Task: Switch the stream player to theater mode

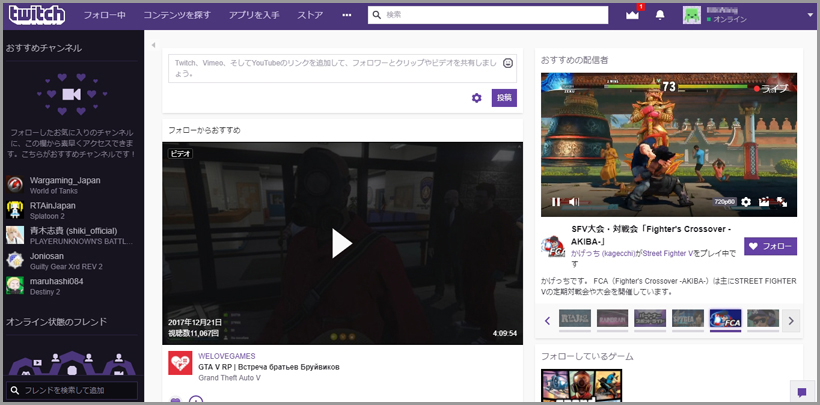Action: click(x=765, y=202)
